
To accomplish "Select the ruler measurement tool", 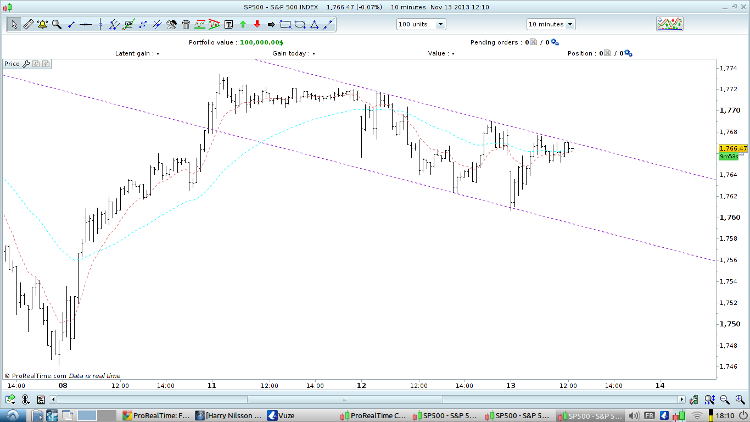I will click(28, 24).
